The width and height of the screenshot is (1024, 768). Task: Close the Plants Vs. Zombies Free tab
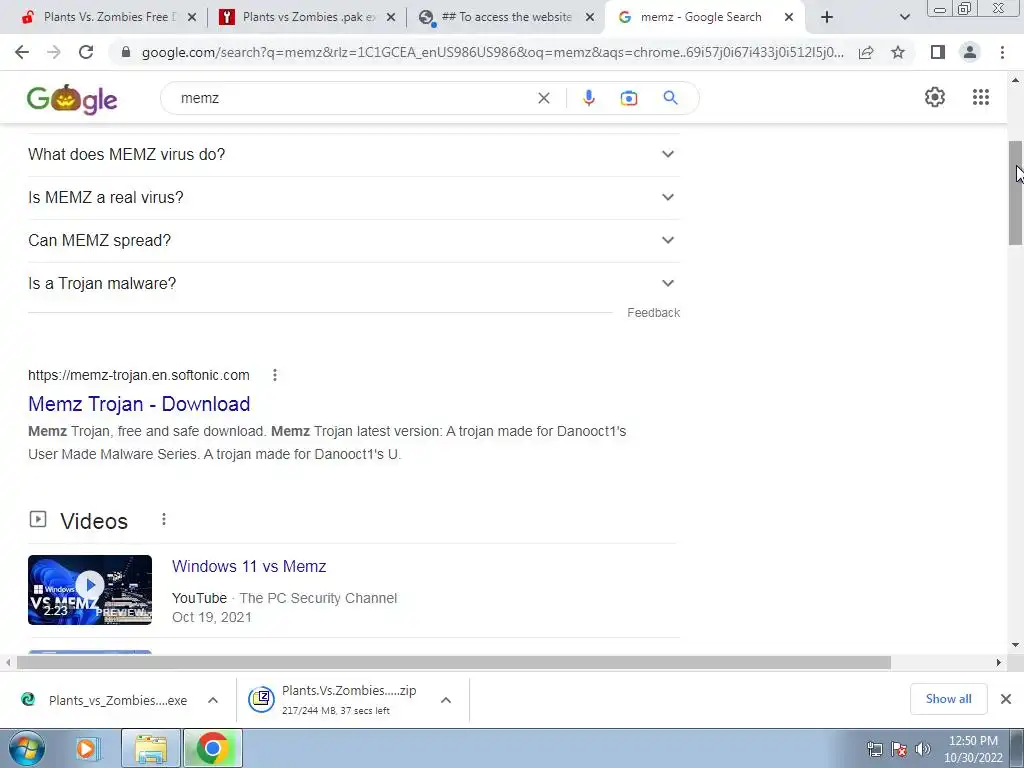coord(192,17)
